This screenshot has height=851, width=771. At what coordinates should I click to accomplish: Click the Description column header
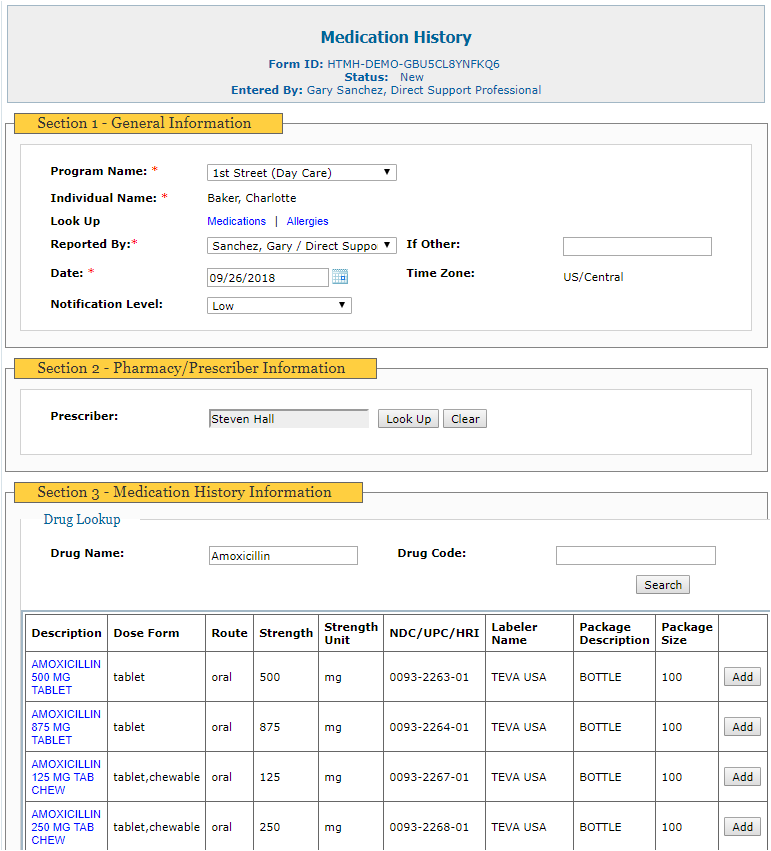click(x=66, y=633)
